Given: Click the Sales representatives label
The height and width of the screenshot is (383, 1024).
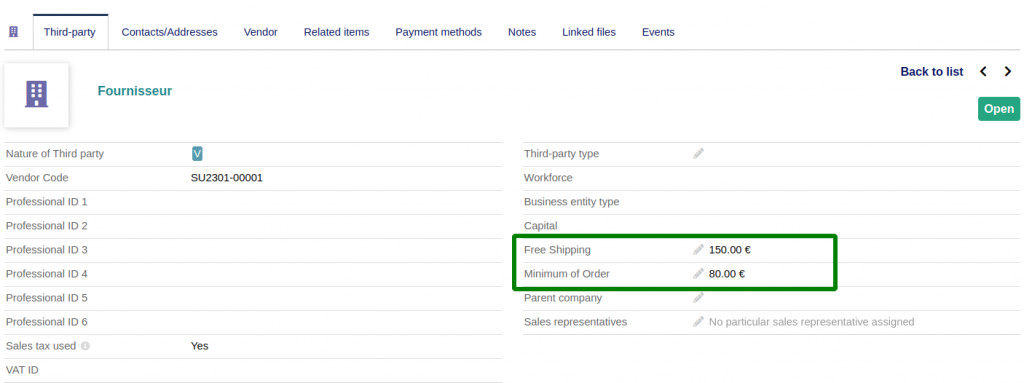Looking at the screenshot, I should pyautogui.click(x=575, y=322).
